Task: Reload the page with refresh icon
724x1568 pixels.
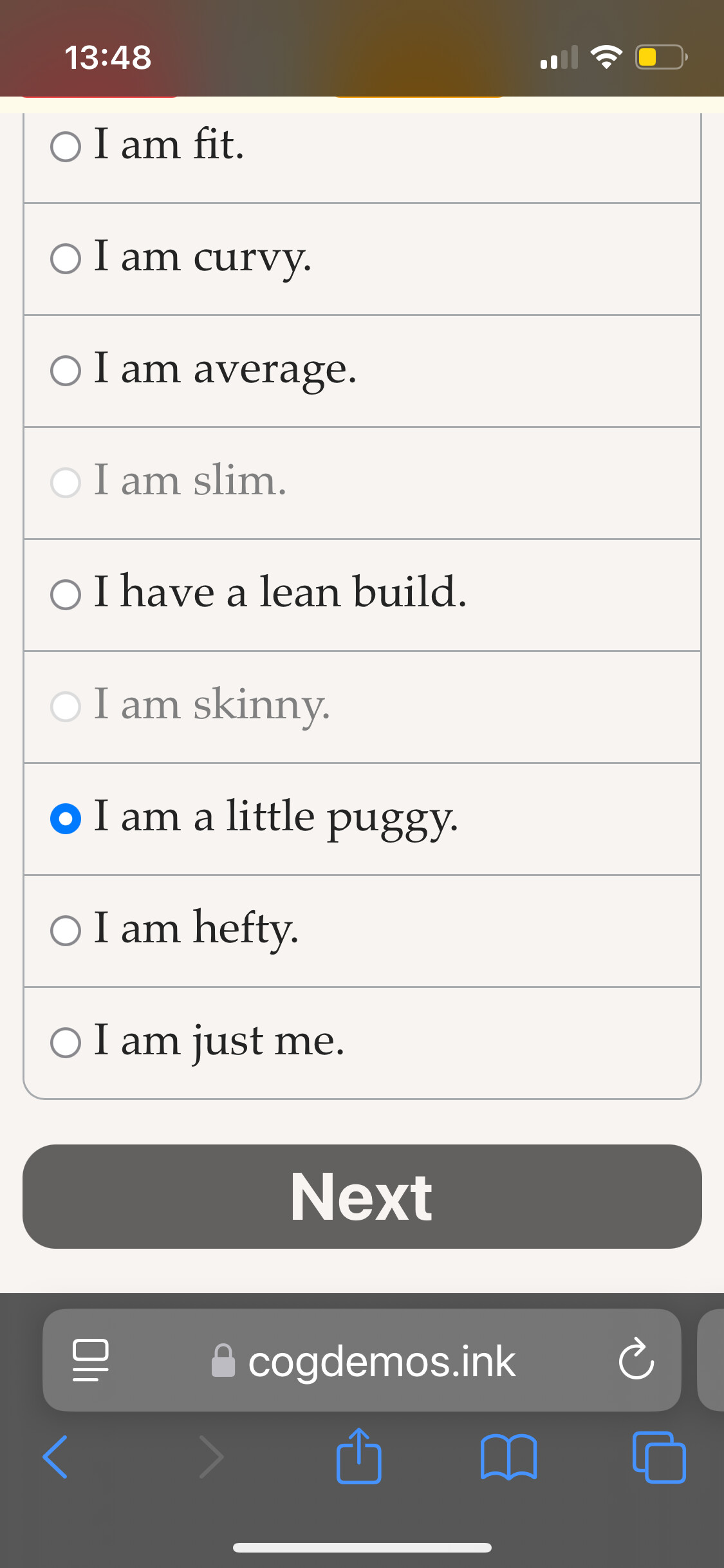Action: 636,1359
